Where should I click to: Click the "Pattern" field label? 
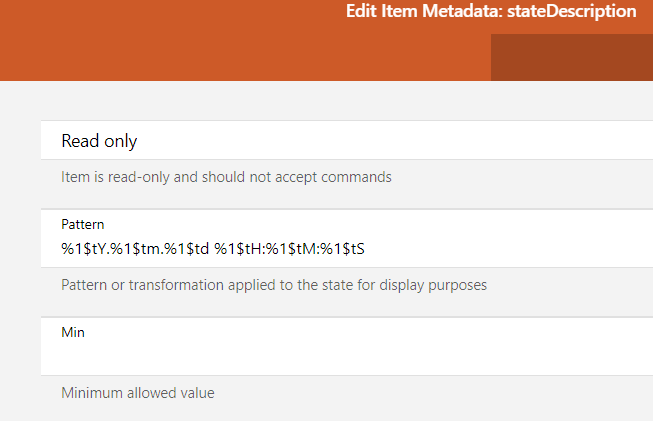point(82,224)
